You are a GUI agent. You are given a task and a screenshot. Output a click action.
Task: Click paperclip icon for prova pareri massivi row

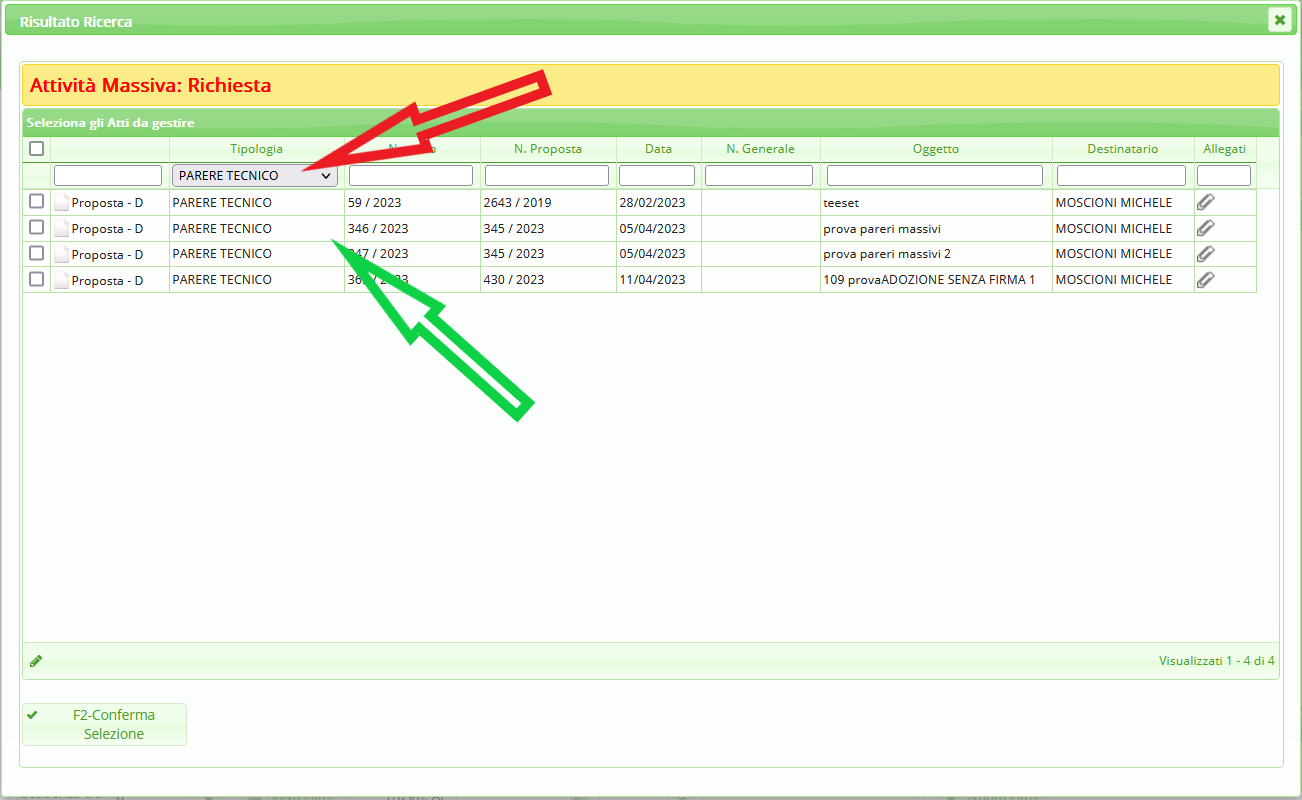(x=1206, y=228)
